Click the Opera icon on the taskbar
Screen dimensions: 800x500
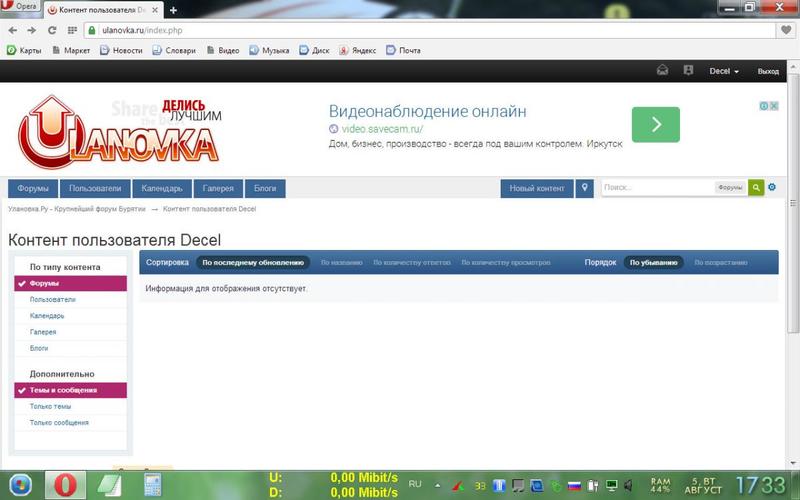click(x=65, y=485)
